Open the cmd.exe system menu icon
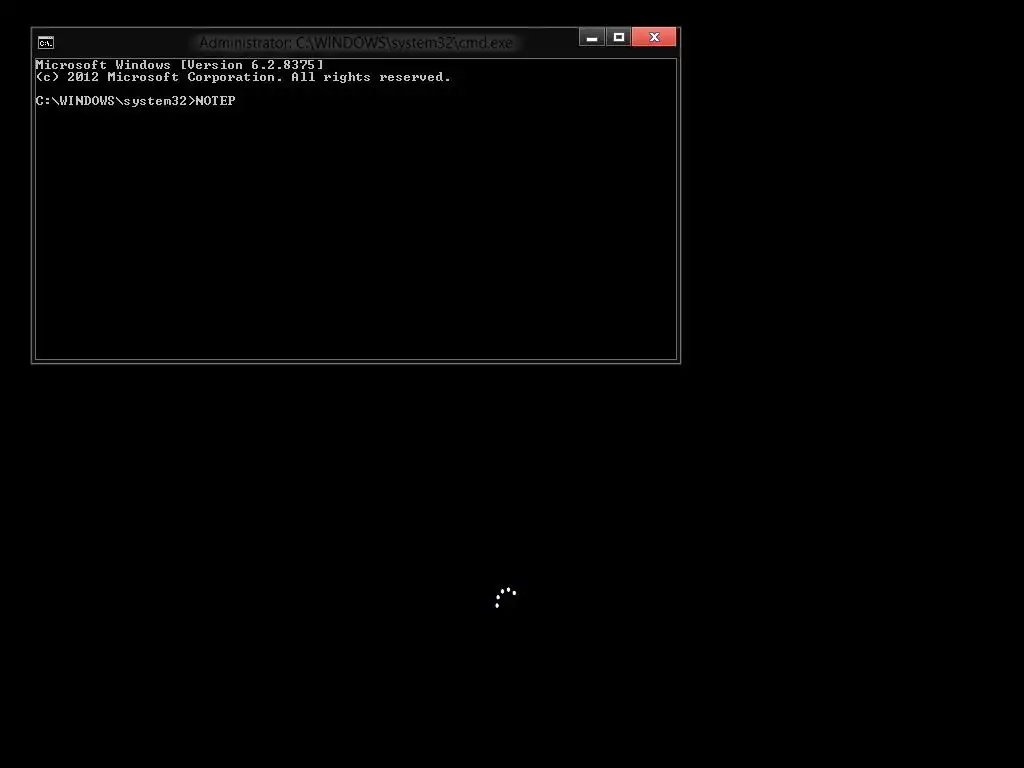 [x=46, y=43]
